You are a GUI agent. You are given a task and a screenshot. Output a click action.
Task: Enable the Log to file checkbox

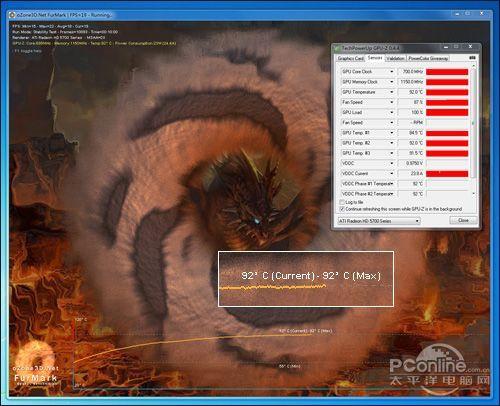click(342, 202)
